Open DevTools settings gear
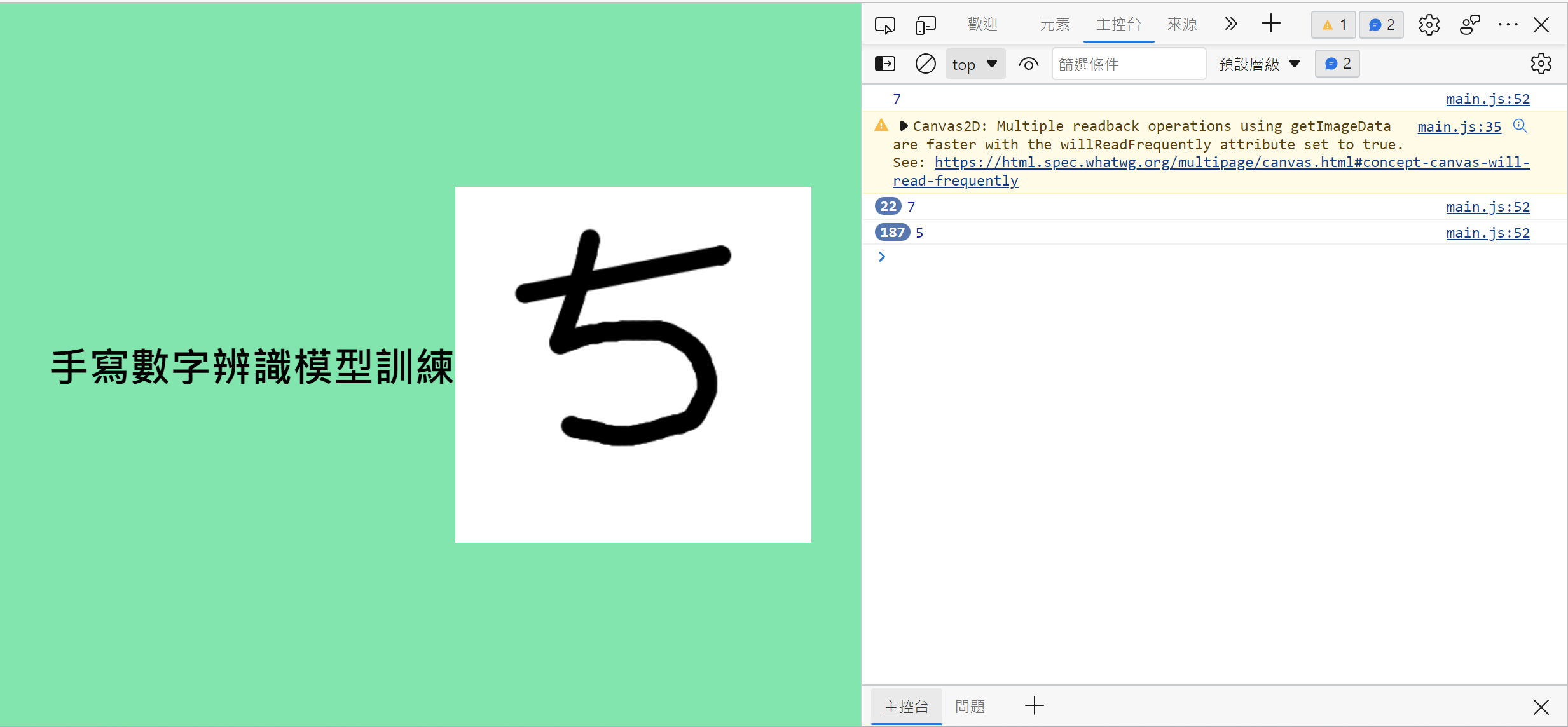The image size is (1568, 727). pos(1428,24)
